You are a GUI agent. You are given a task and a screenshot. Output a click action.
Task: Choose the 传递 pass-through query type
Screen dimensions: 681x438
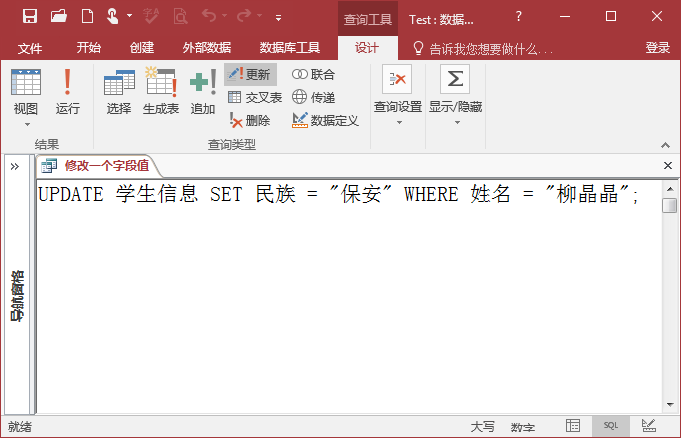point(313,97)
